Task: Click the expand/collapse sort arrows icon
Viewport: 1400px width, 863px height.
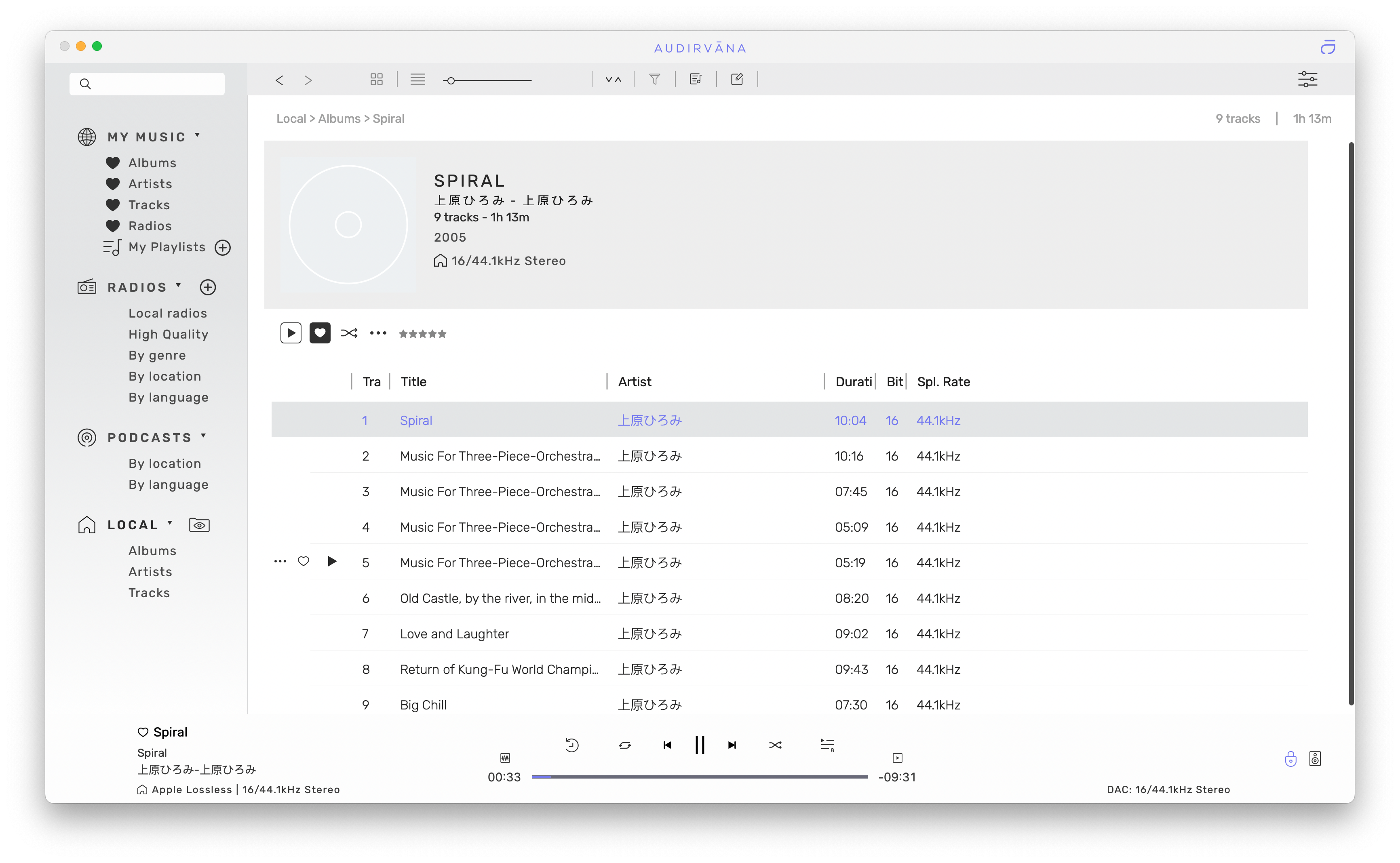Action: (x=613, y=79)
